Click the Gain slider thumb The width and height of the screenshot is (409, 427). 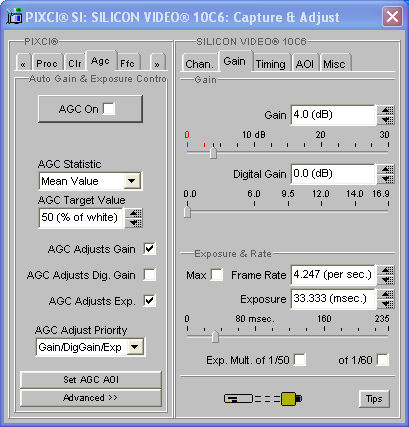pyautogui.click(x=213, y=152)
